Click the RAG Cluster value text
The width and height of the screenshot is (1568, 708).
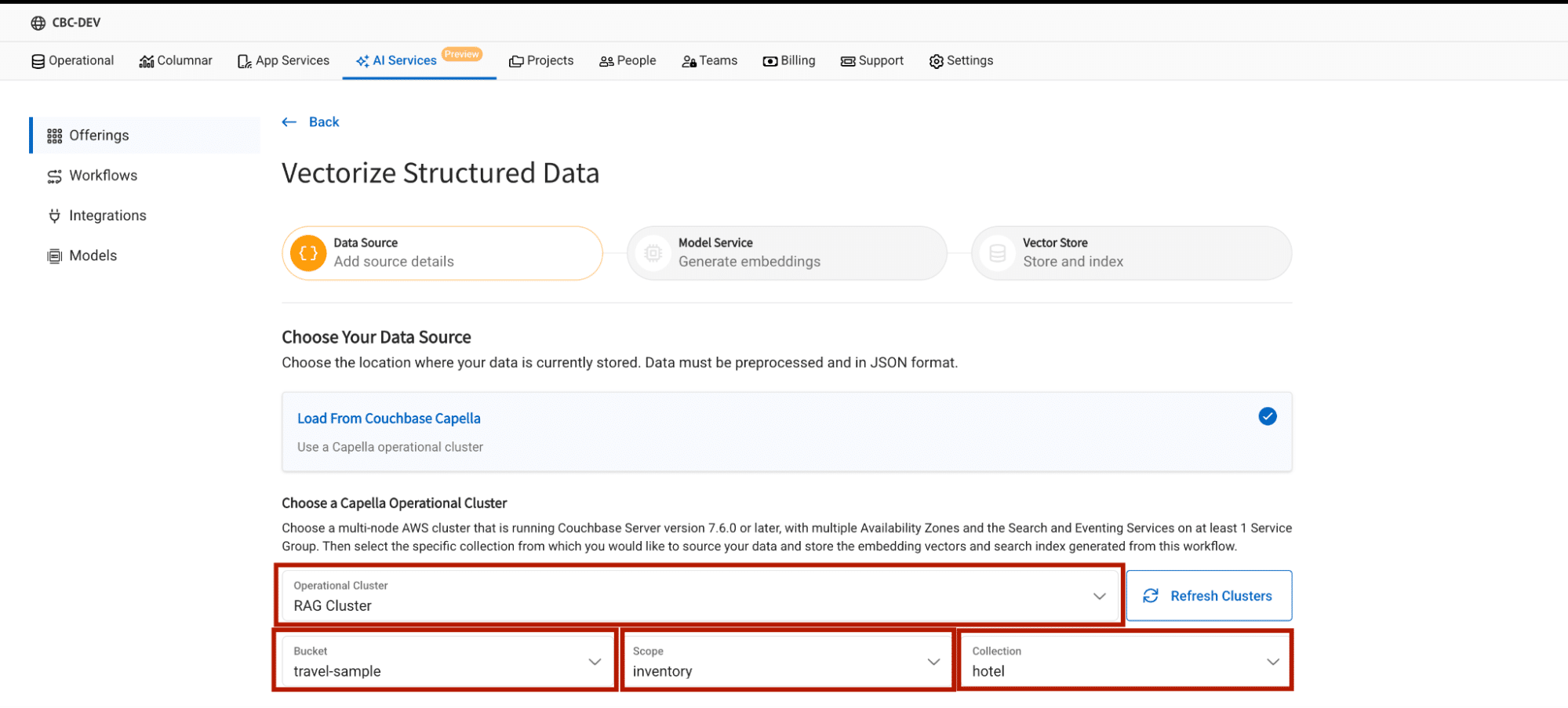click(333, 606)
